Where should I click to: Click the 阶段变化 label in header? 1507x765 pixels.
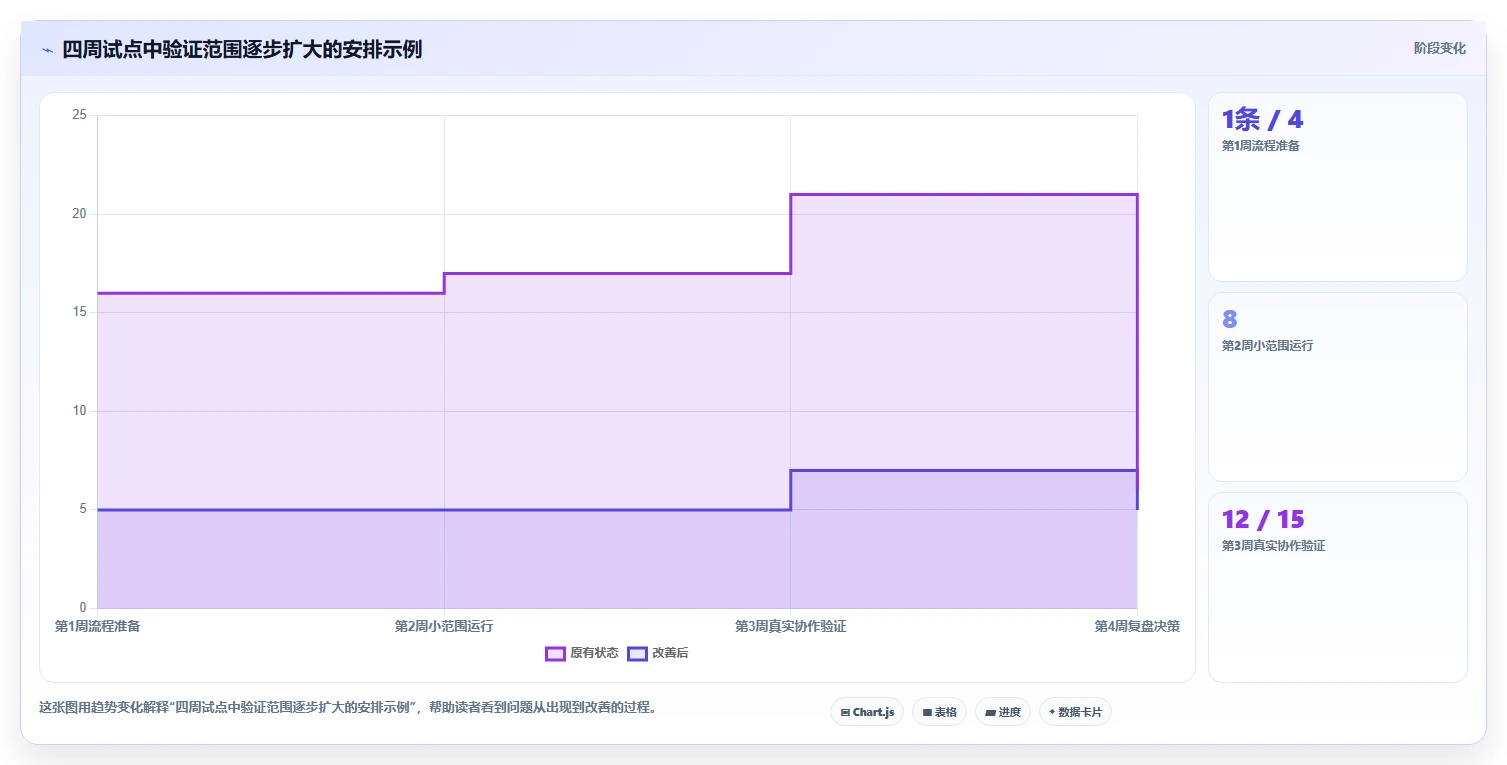tap(1439, 48)
